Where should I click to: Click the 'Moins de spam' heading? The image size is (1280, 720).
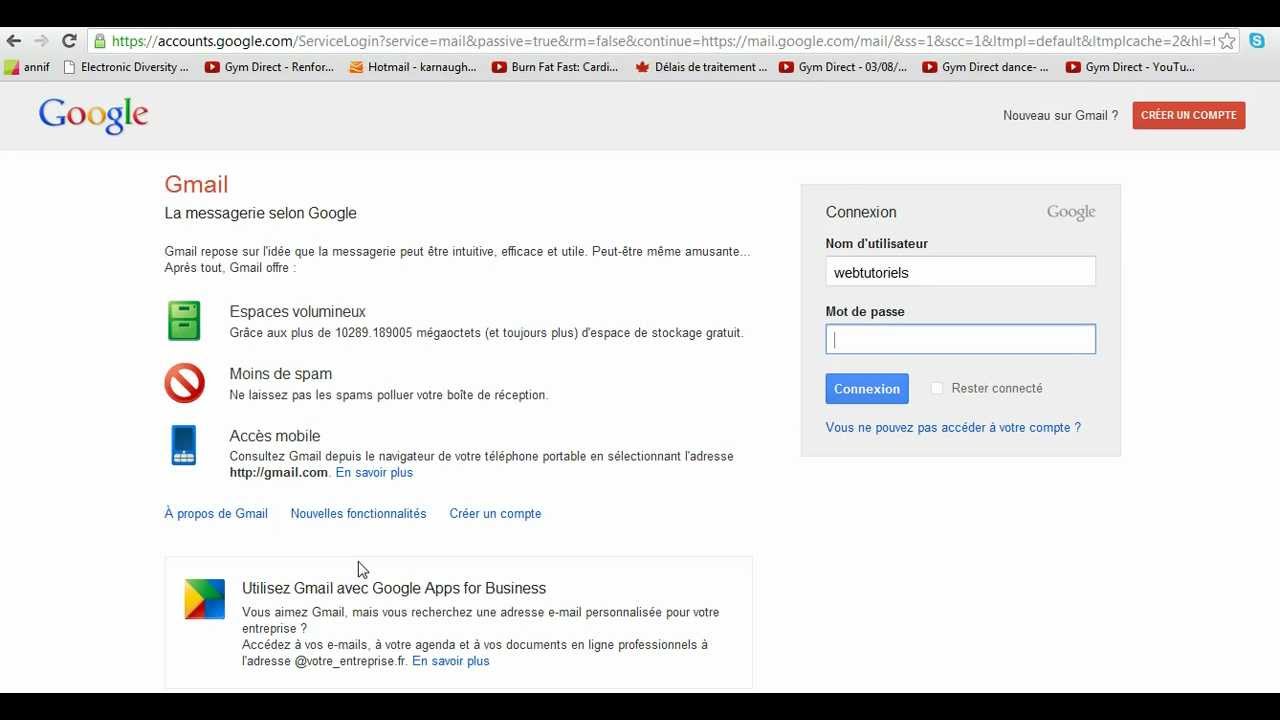coord(281,374)
